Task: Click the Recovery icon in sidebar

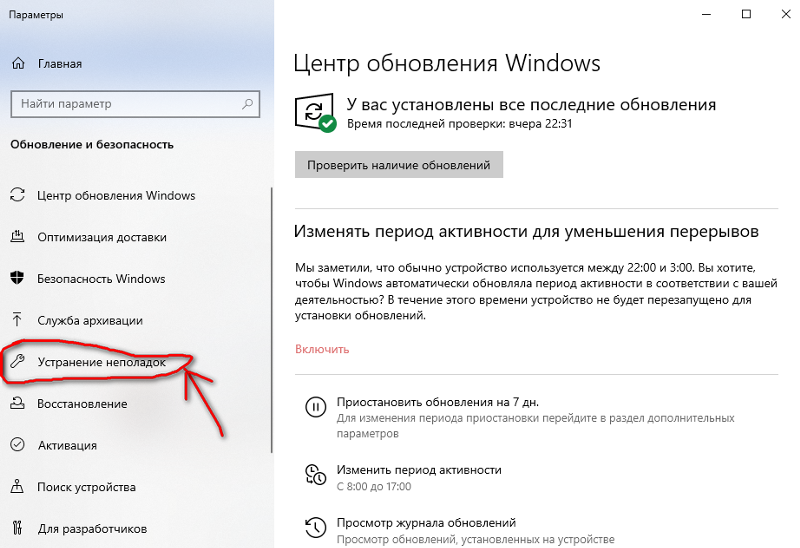Action: [x=17, y=403]
